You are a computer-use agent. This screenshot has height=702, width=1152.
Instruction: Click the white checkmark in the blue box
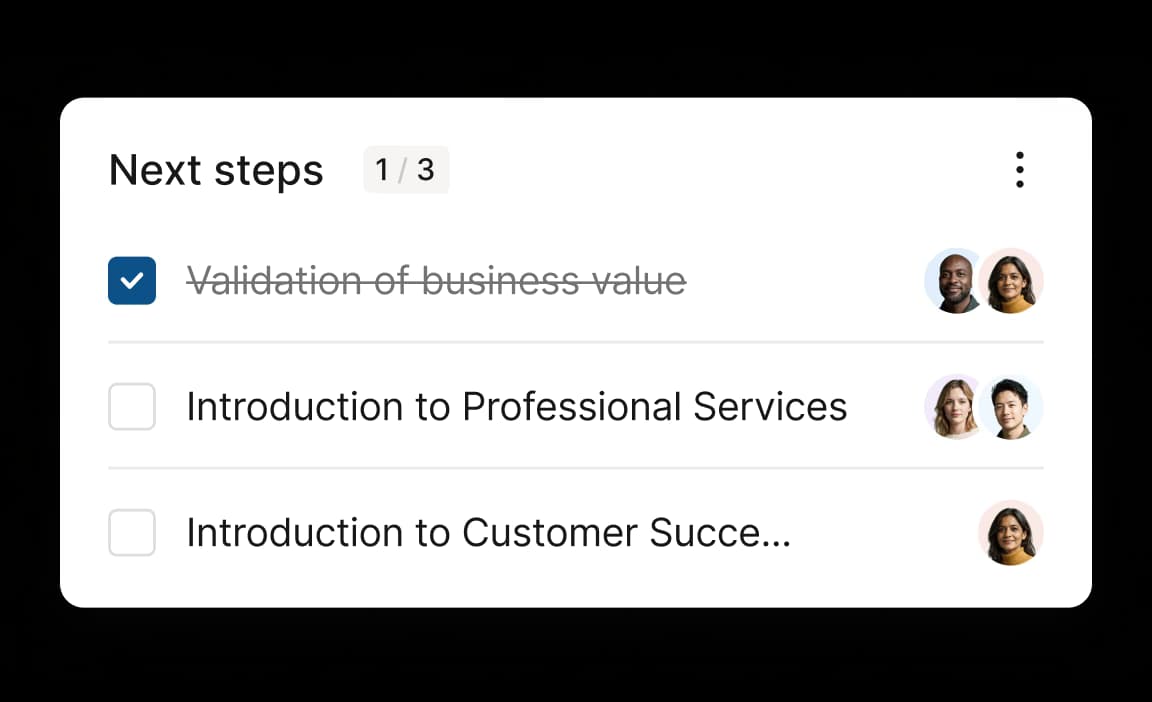[x=132, y=281]
